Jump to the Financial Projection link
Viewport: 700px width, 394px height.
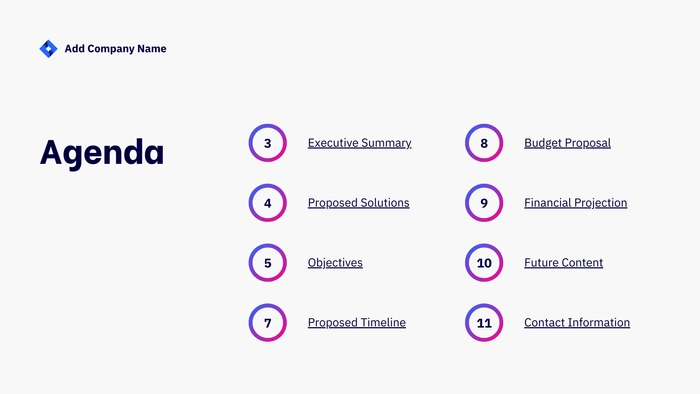tap(575, 203)
